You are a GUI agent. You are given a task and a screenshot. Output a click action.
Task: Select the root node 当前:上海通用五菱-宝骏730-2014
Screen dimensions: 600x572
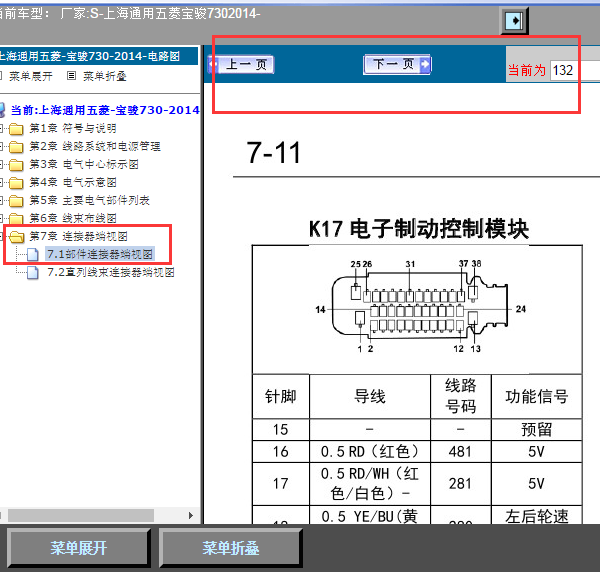pos(105,110)
